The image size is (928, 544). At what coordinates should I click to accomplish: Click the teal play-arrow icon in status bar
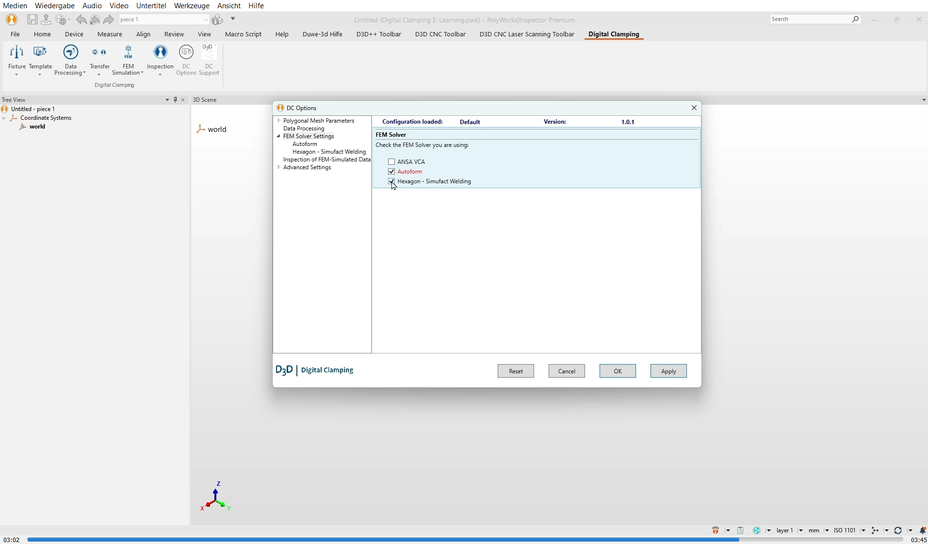[756, 530]
